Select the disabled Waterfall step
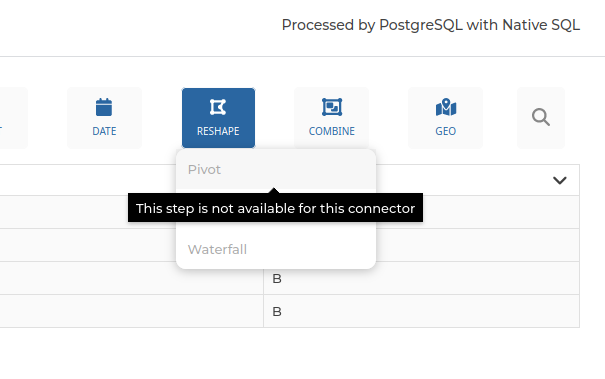This screenshot has height=379, width=605. (276, 249)
